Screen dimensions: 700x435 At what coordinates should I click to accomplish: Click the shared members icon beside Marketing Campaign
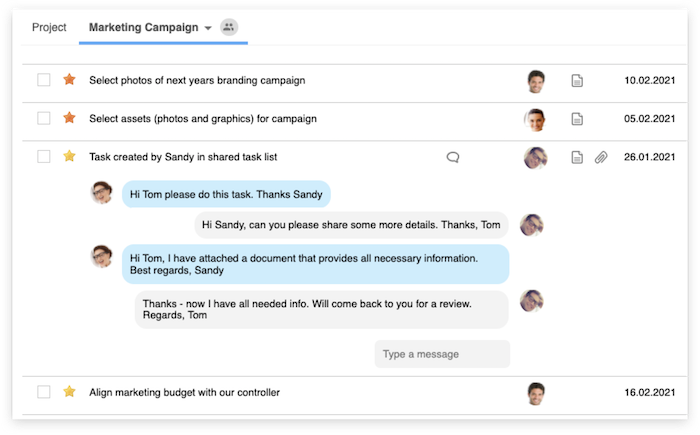tap(229, 28)
